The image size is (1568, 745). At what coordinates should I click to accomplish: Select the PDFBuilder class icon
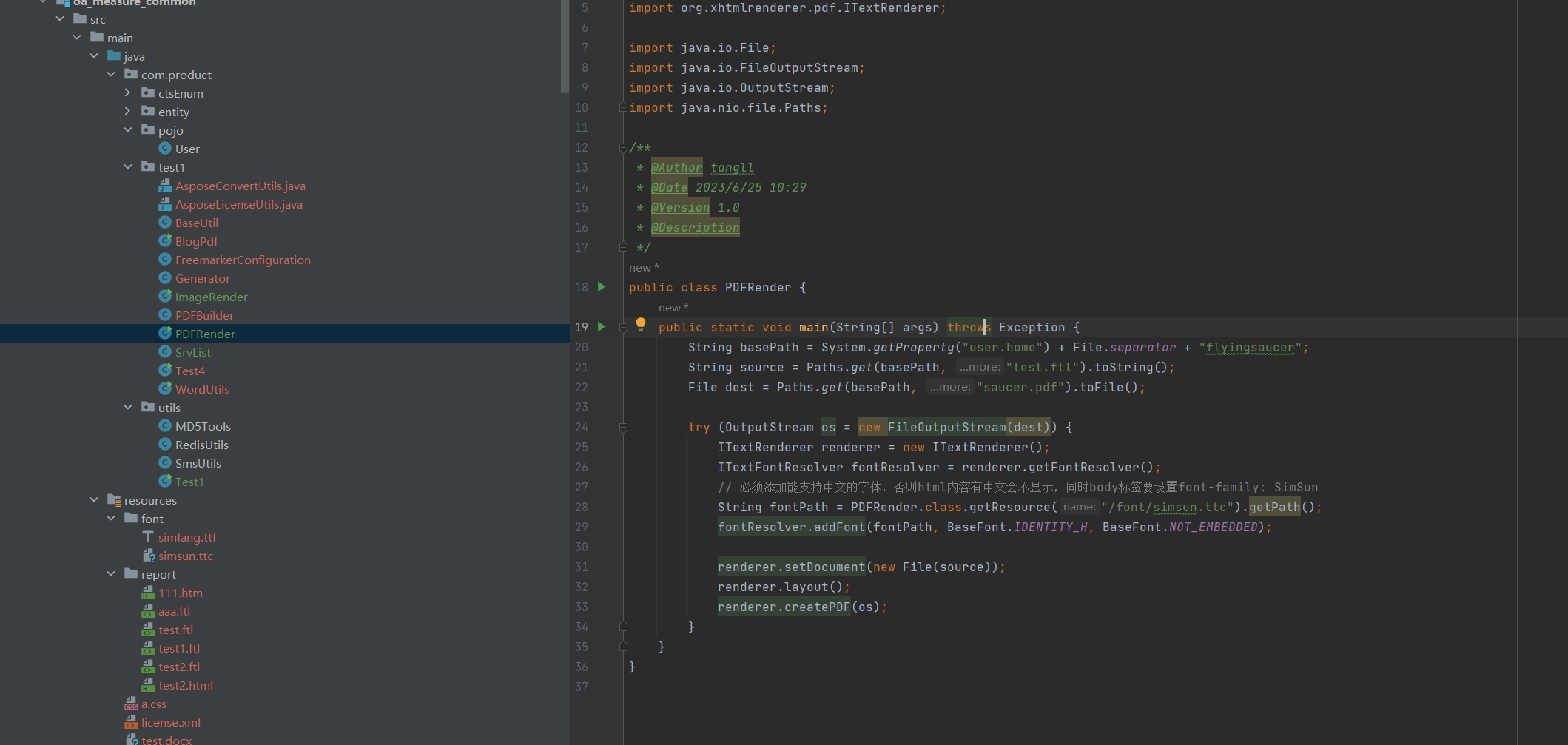(x=165, y=315)
